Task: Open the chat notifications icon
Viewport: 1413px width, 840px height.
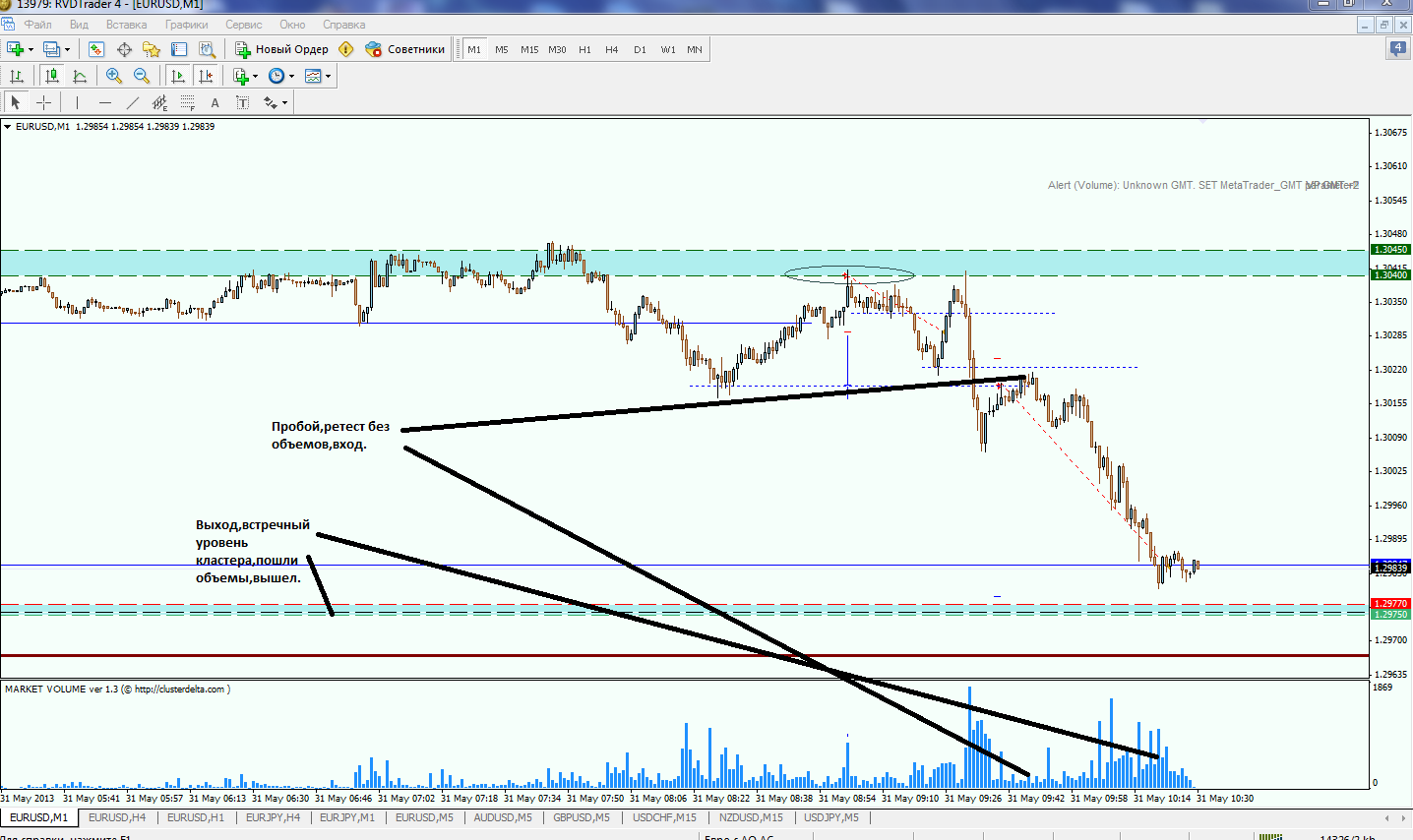Action: (x=1398, y=48)
